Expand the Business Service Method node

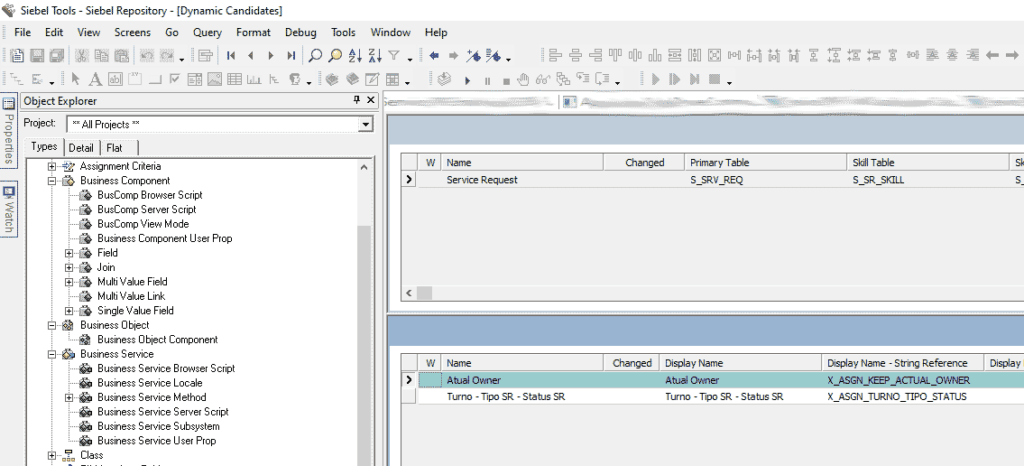pyautogui.click(x=69, y=397)
